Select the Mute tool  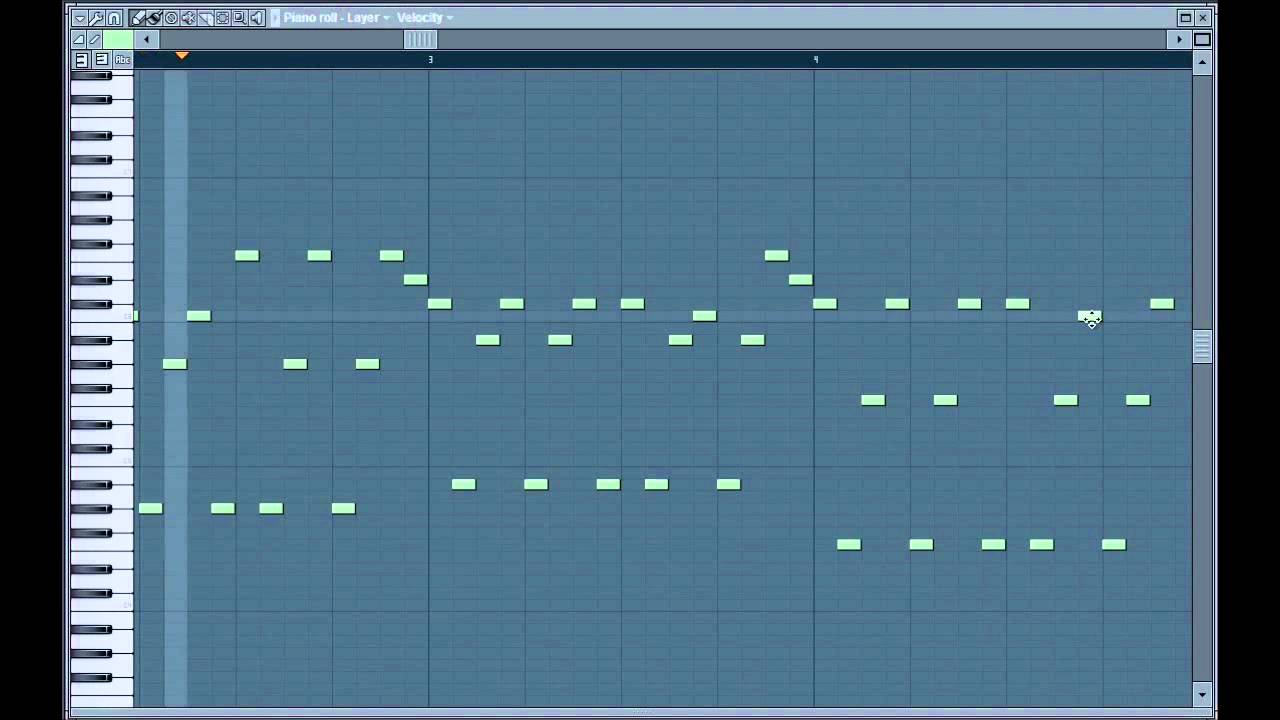188,18
